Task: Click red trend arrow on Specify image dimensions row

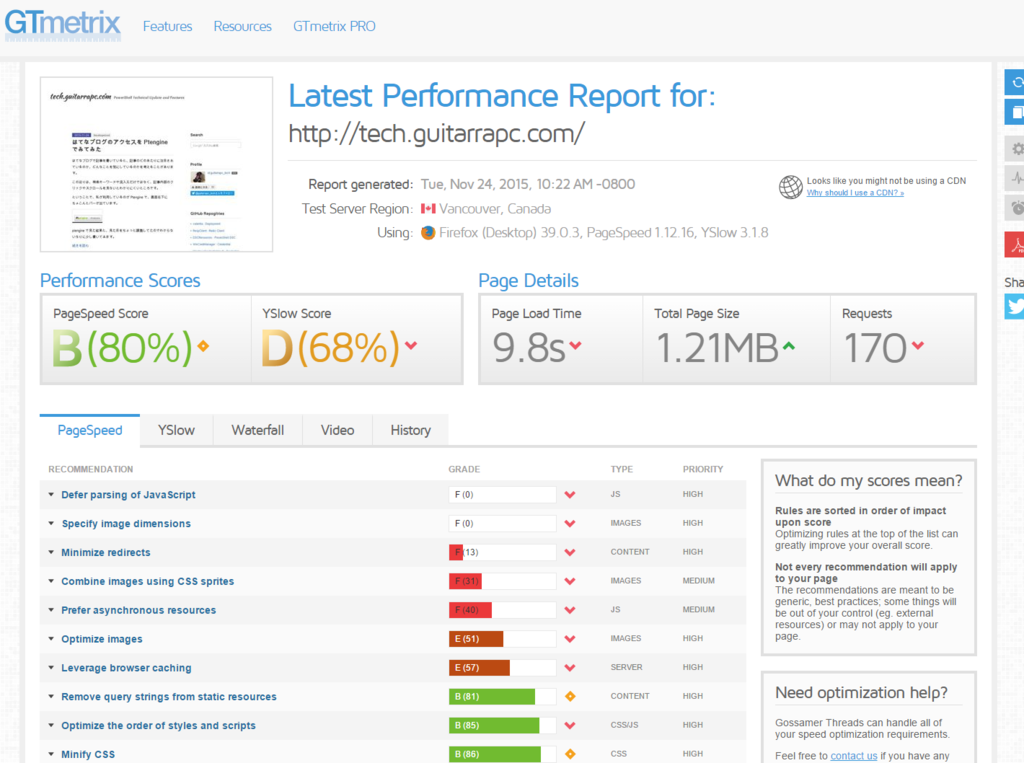Action: (x=570, y=523)
